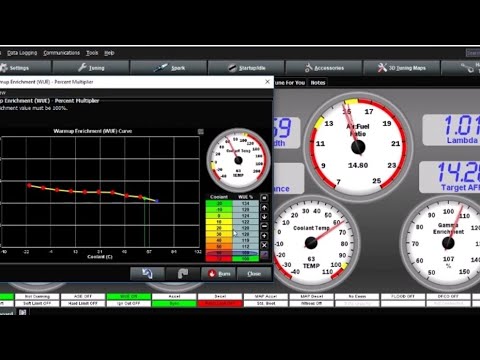Close the Warmup Enrichment dialog with X

coord(267,82)
